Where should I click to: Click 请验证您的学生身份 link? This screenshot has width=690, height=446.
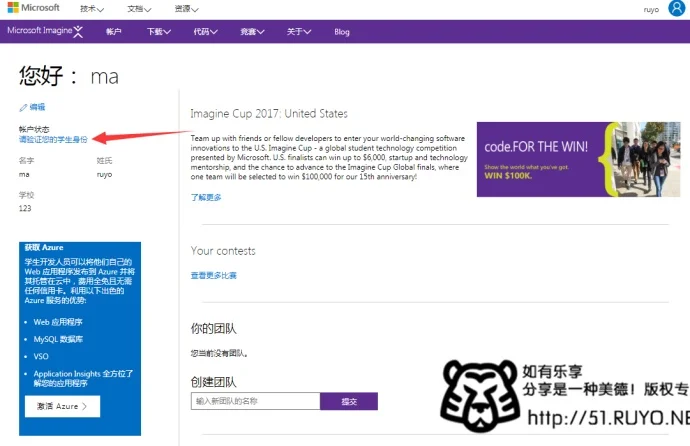(53, 139)
